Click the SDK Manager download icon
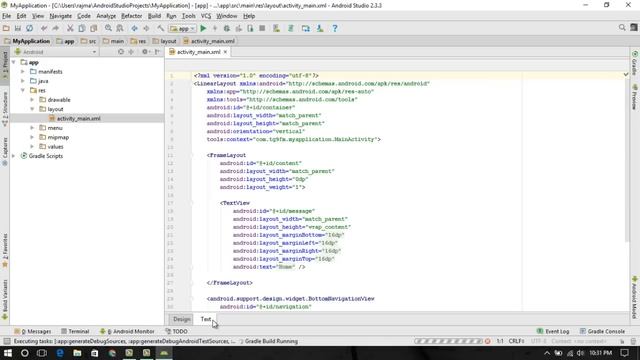This screenshot has height=360, width=640. [320, 28]
